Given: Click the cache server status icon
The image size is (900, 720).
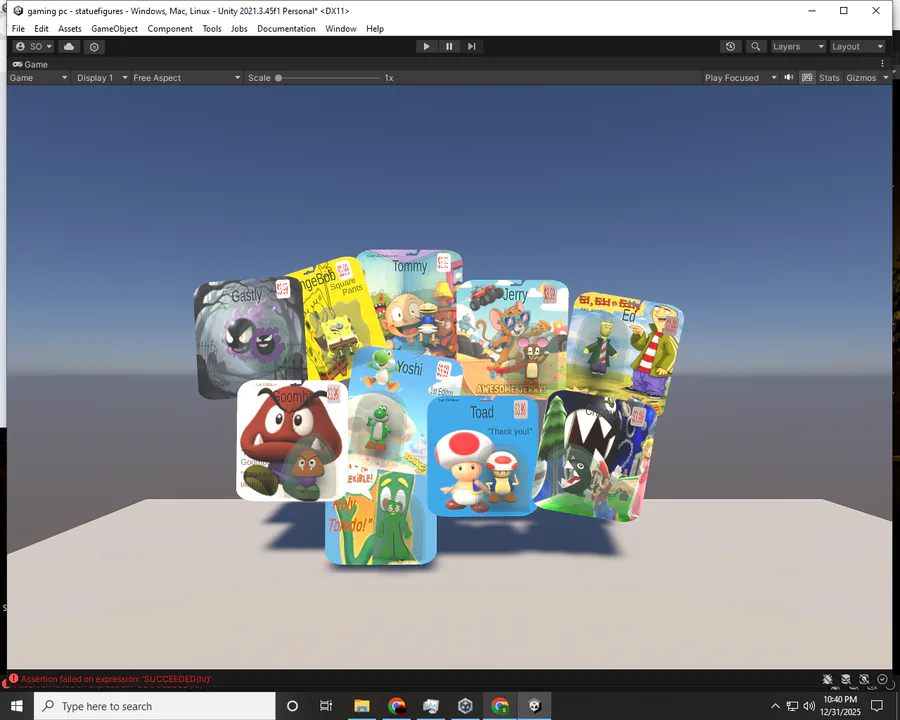Looking at the screenshot, I should point(845,679).
